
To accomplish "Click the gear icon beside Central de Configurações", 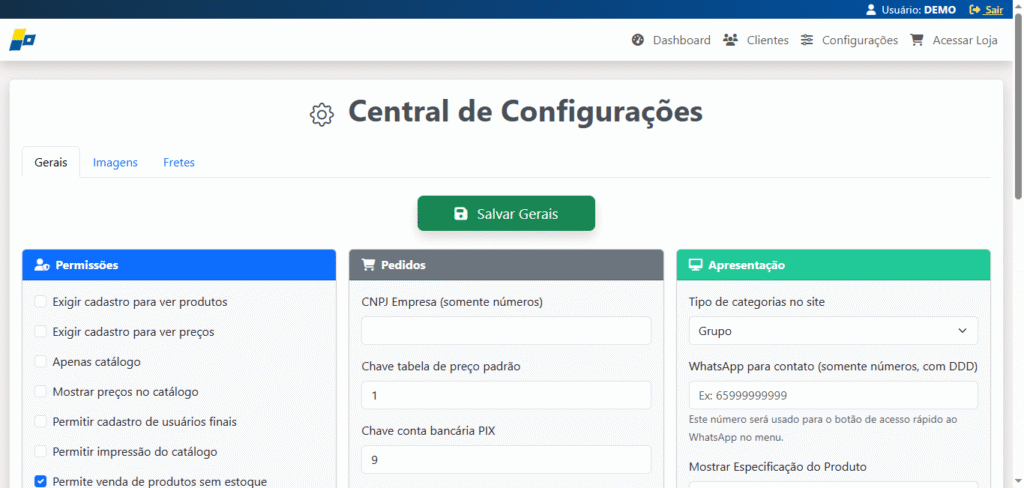I will tap(321, 114).
